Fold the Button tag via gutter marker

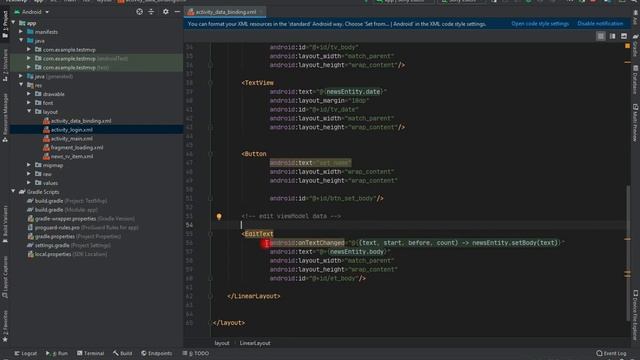210,154
